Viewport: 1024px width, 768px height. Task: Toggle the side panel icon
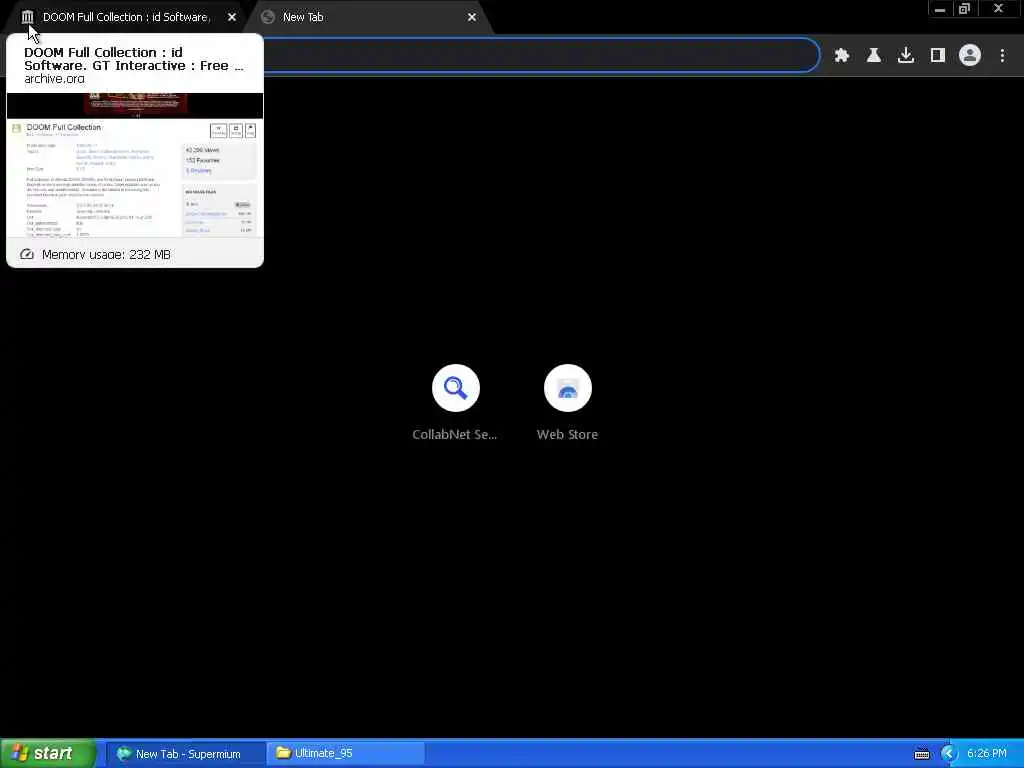tap(938, 56)
